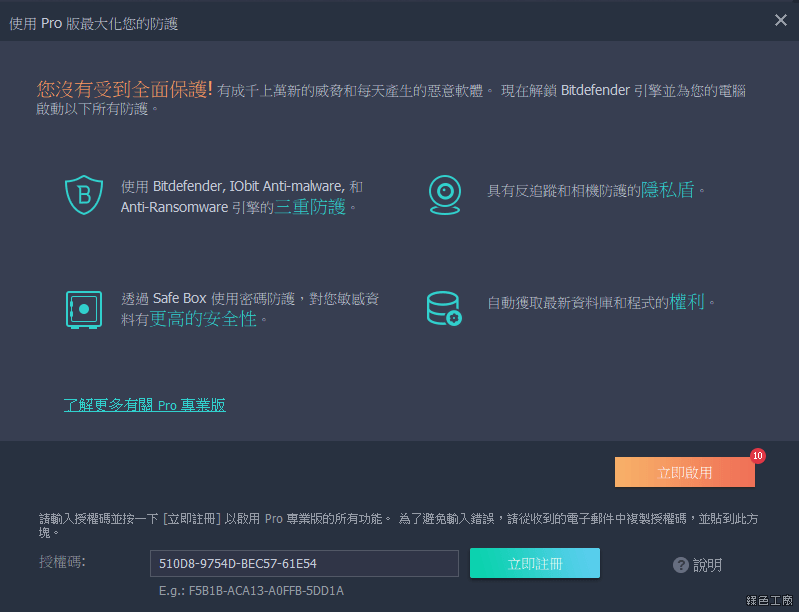The image size is (799, 612).
Task: Click the 權利 highlighted text
Action: click(x=687, y=302)
